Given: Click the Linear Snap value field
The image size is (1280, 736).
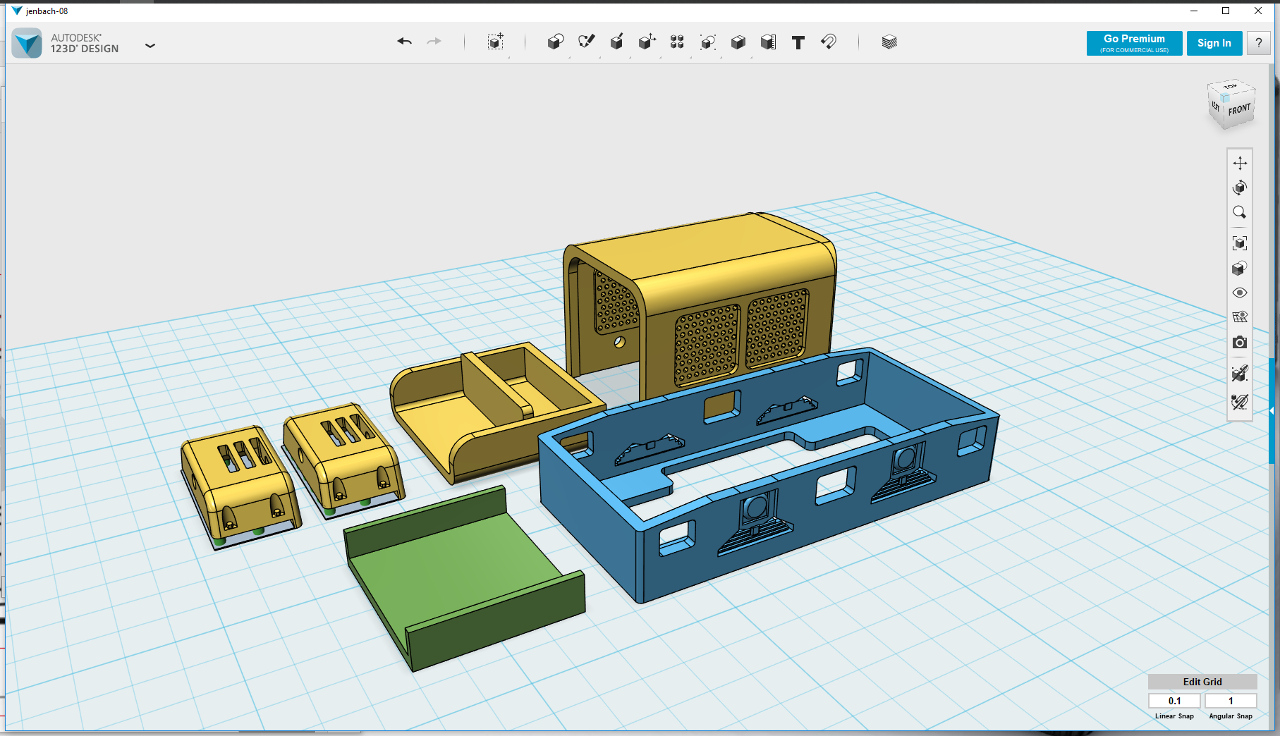Looking at the screenshot, I should (1174, 701).
